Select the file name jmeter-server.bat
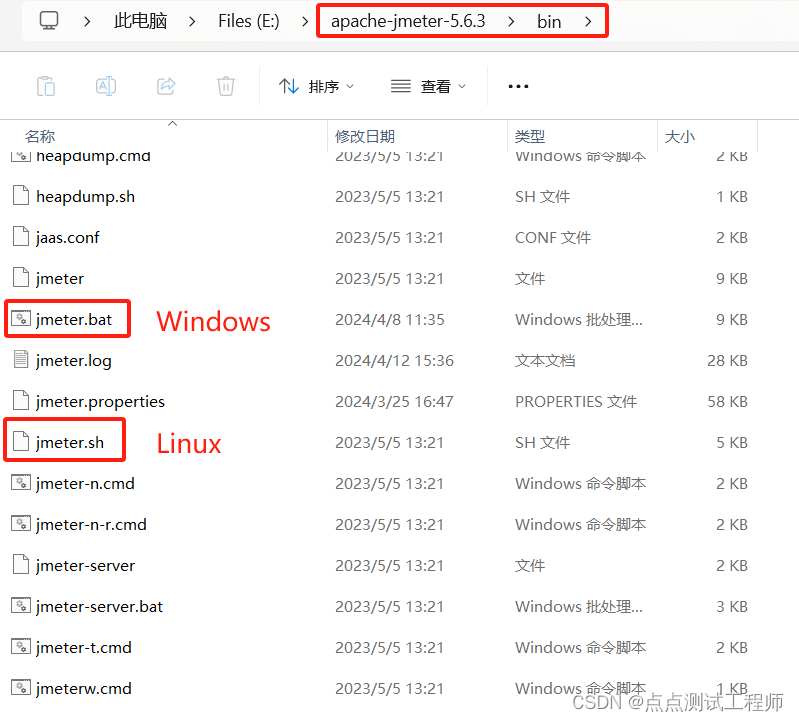This screenshot has height=722, width=799. pyautogui.click(x=99, y=607)
